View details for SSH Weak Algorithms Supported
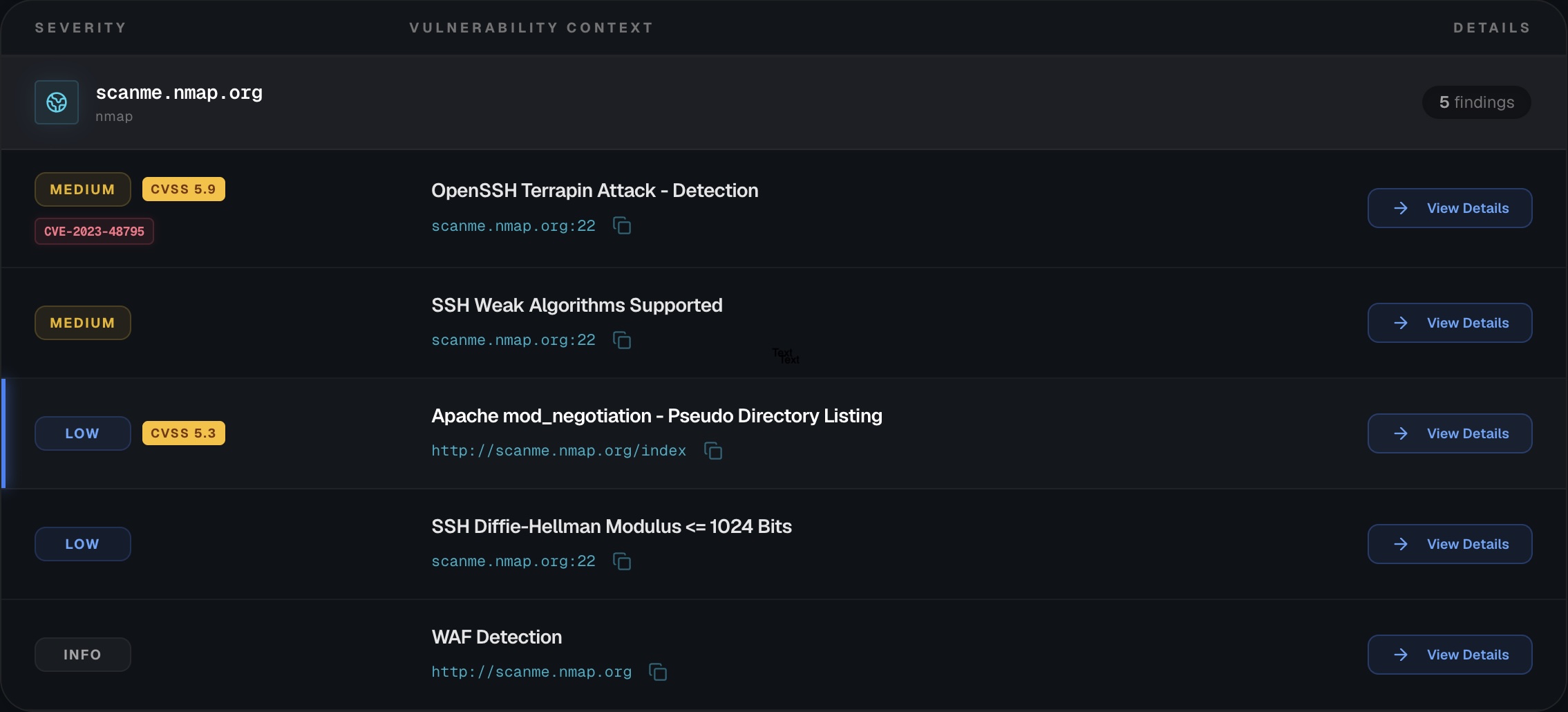1568x712 pixels. 1449,323
